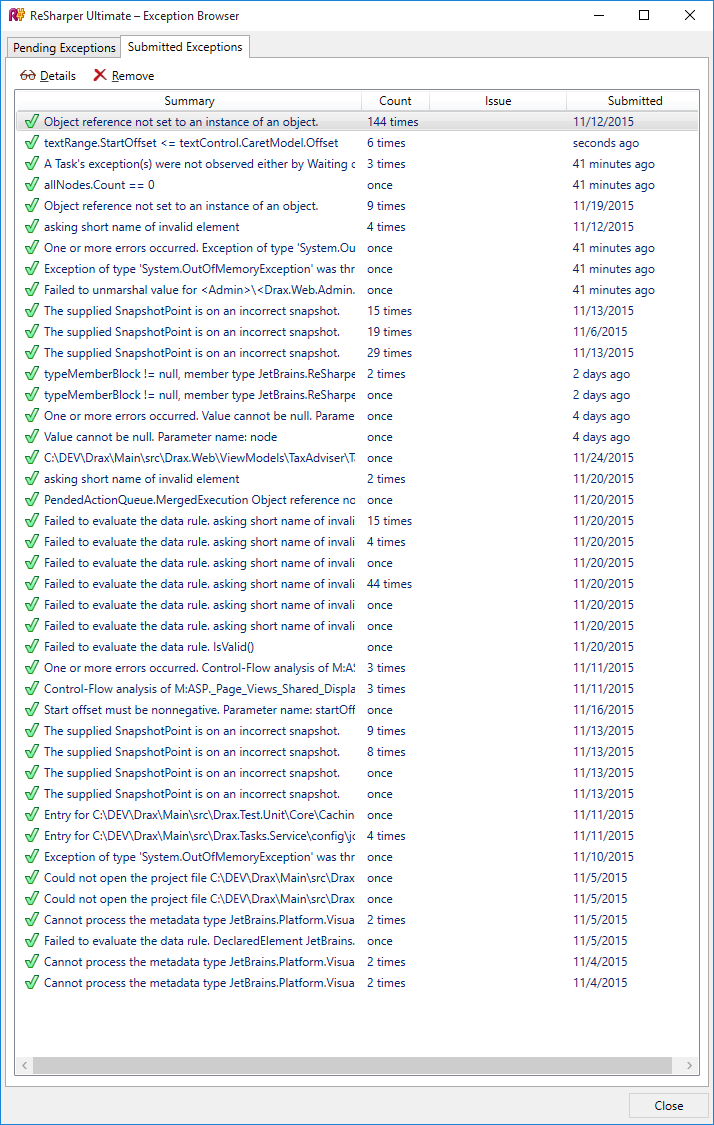Select 'Value cannot be null. Parameter name: node' text

(160, 436)
